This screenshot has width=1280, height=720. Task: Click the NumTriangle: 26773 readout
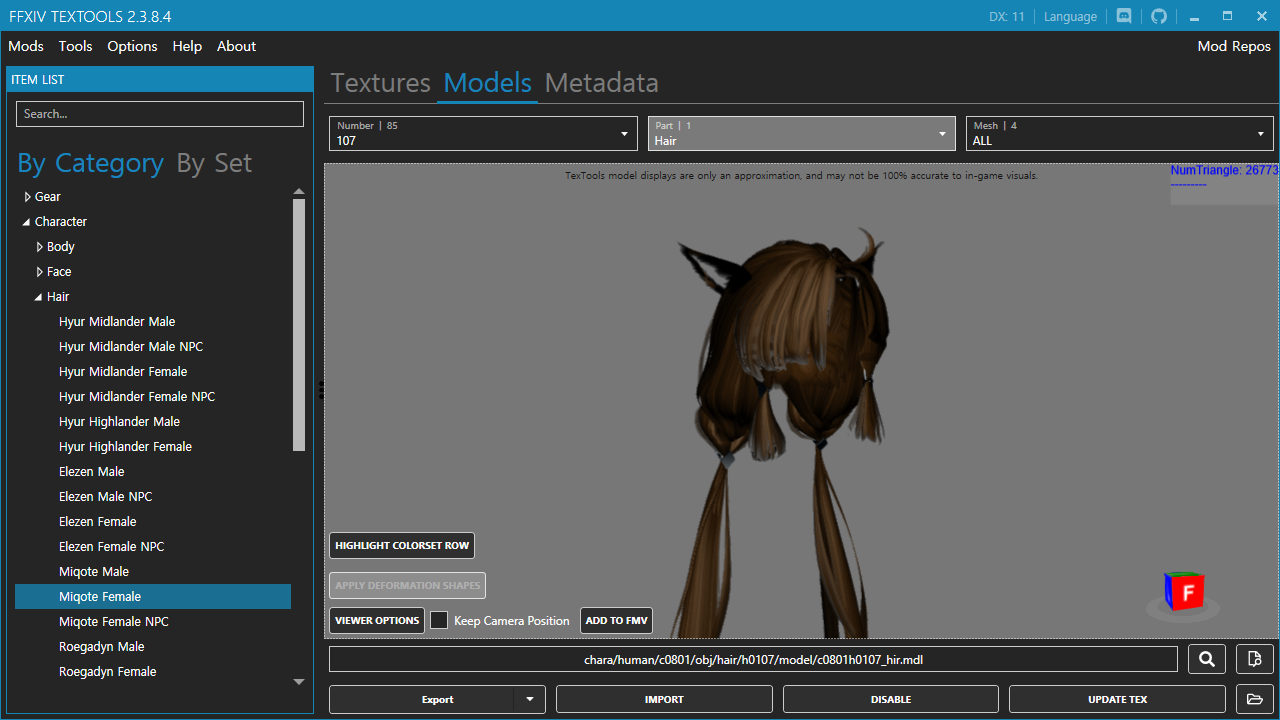coord(1224,171)
